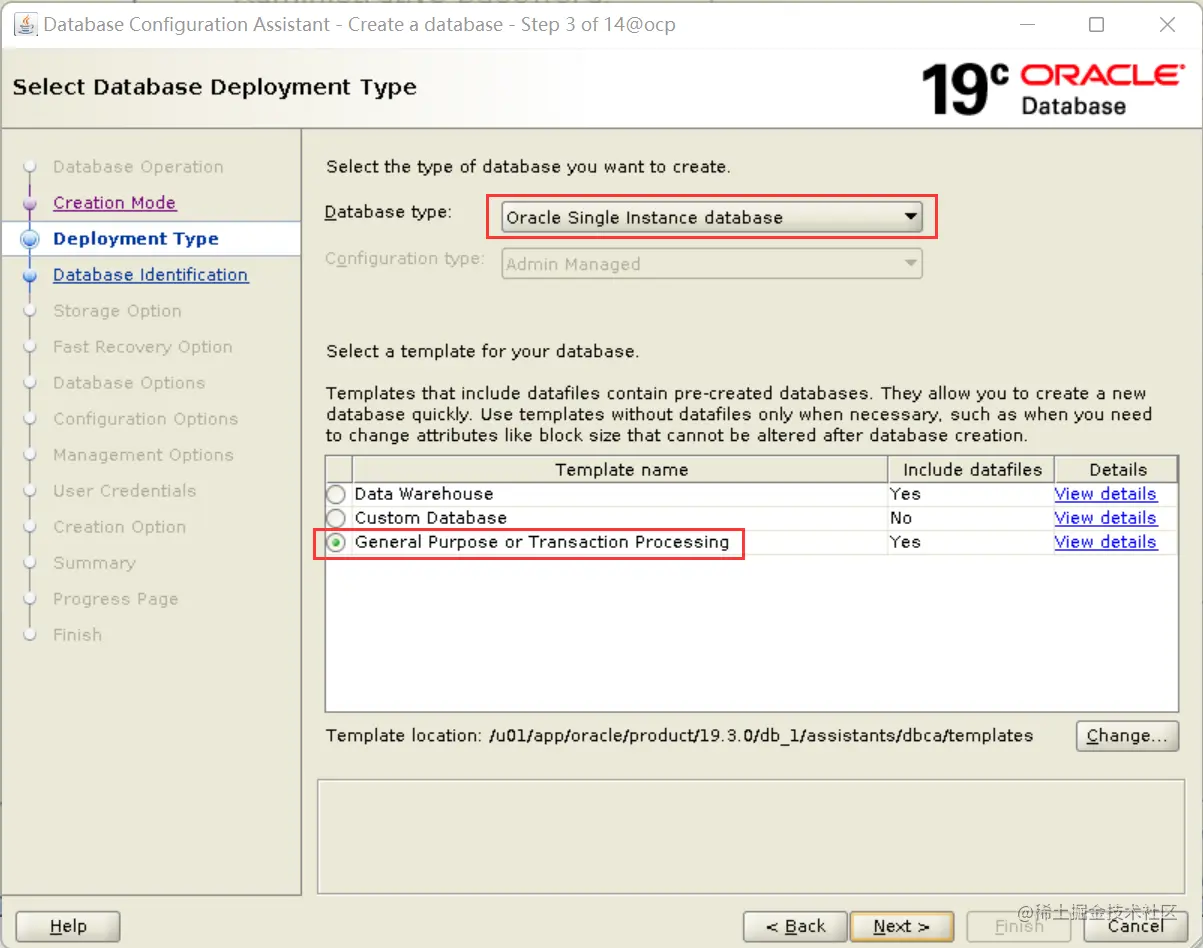
Task: Click the Progress Page step
Action: point(115,599)
